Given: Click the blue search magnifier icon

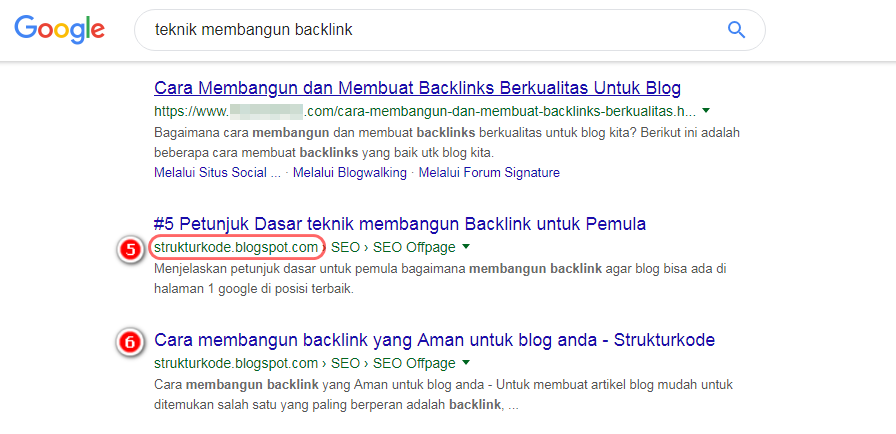Looking at the screenshot, I should pyautogui.click(x=736, y=30).
